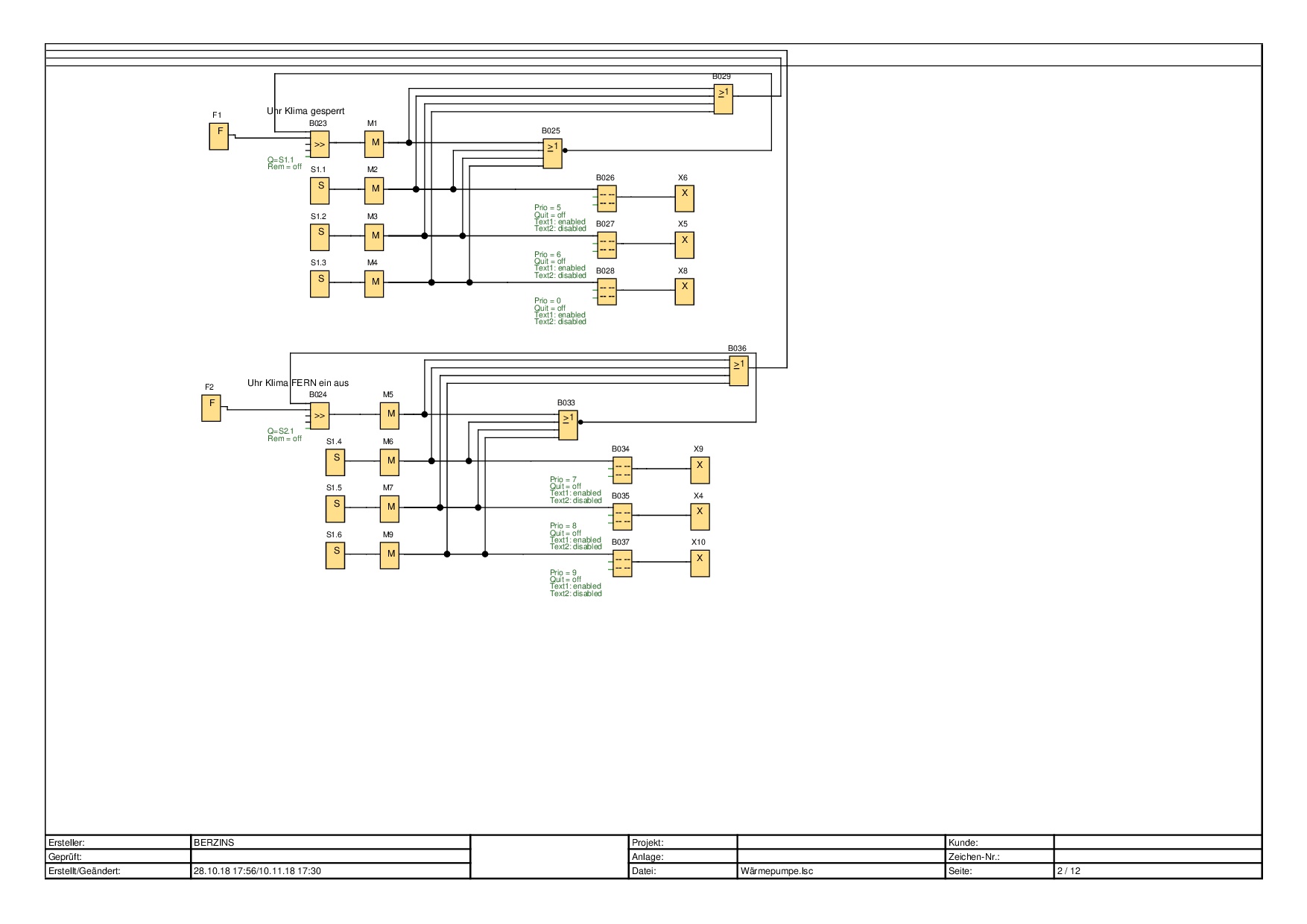Image resolution: width=1307 pixels, height=924 pixels.
Task: Select the F2 function key block
Action: coord(212,408)
